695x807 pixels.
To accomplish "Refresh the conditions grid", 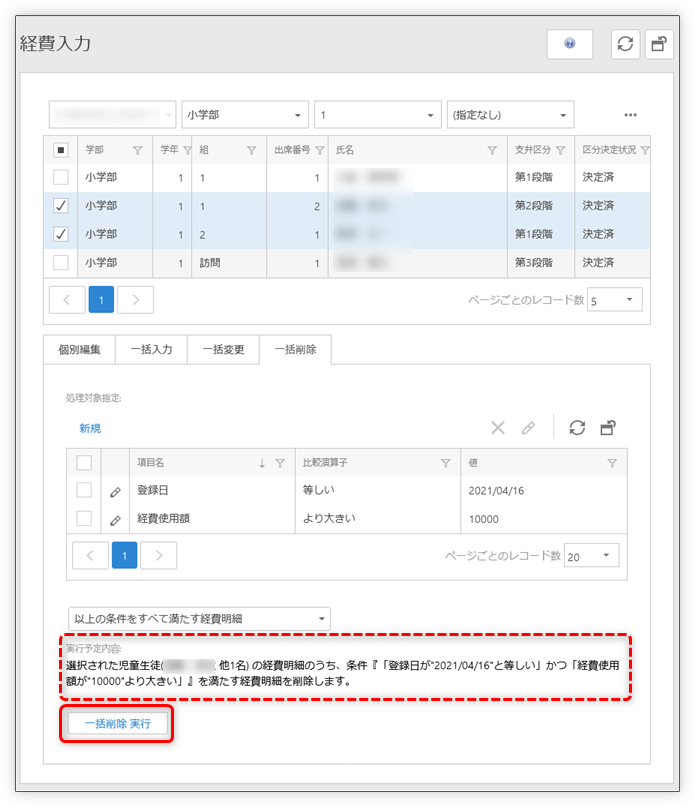I will click(577, 428).
